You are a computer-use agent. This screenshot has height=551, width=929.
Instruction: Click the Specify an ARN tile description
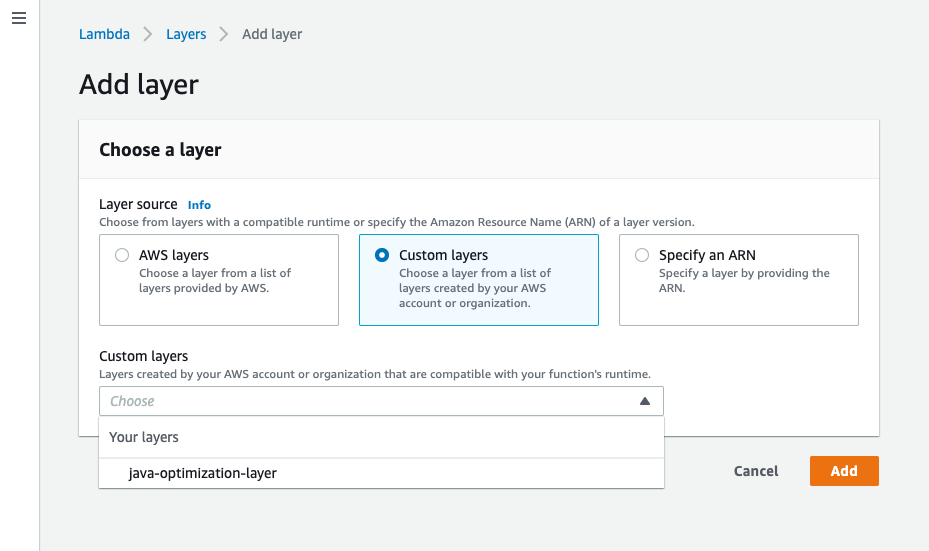744,281
